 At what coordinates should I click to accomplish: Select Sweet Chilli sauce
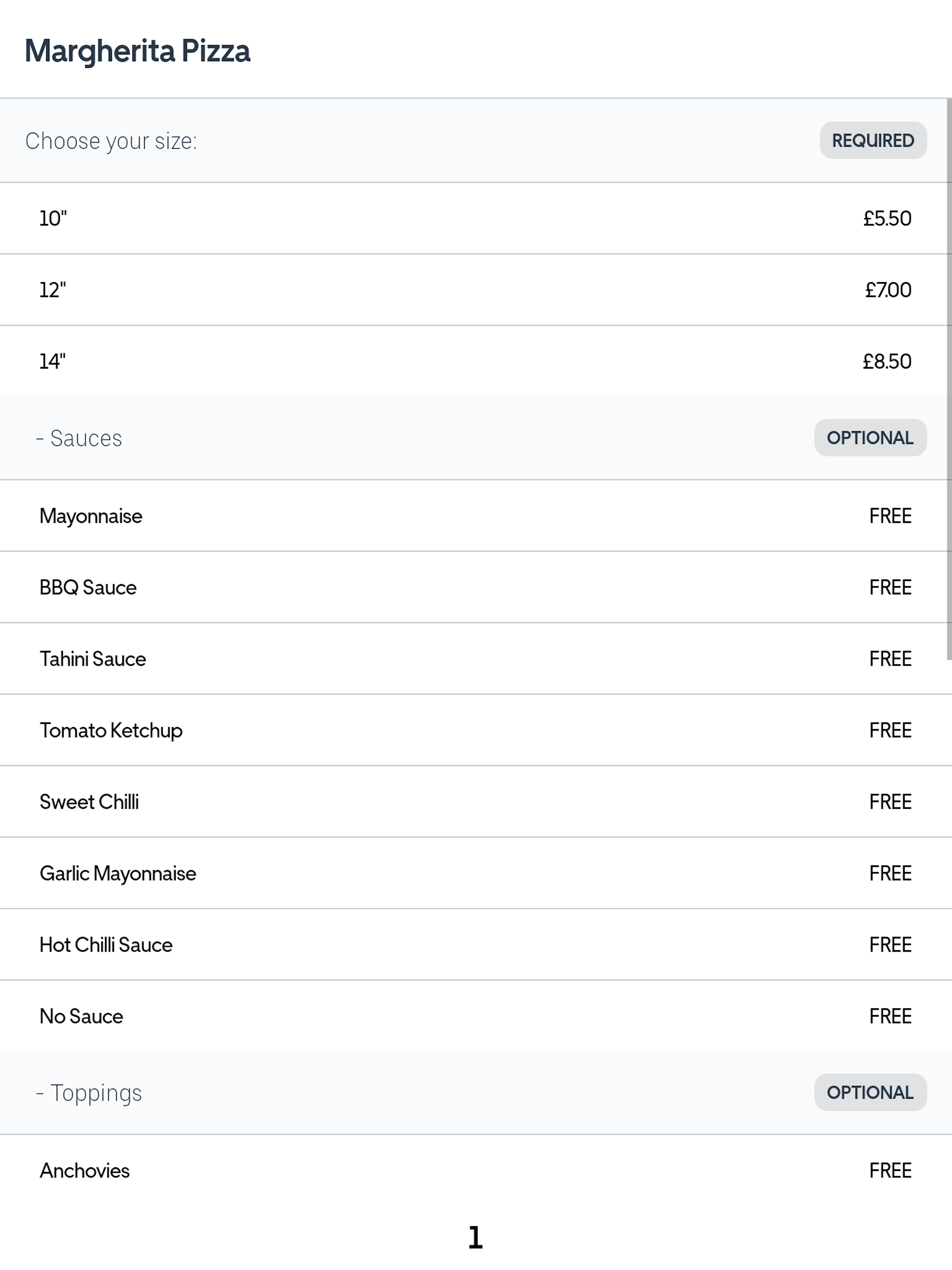[476, 801]
